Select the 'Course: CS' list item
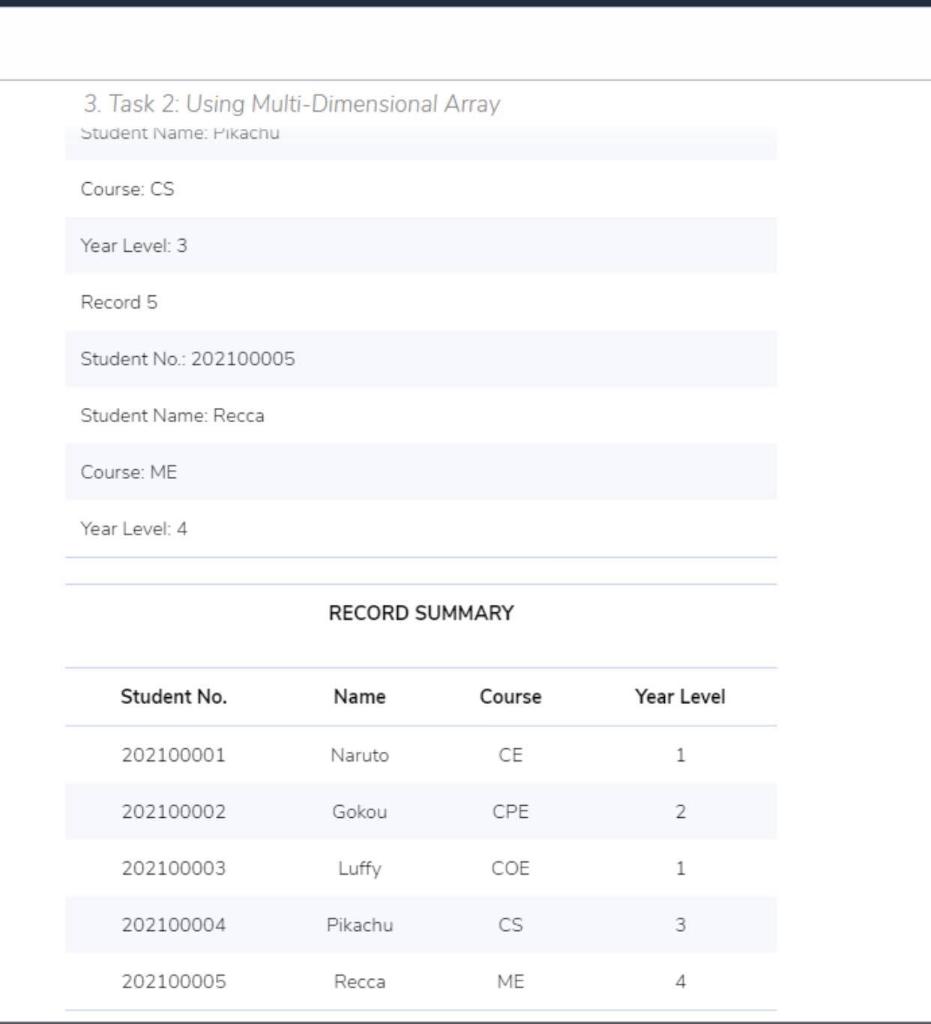Viewport: 931px width, 1024px height. tap(421, 188)
